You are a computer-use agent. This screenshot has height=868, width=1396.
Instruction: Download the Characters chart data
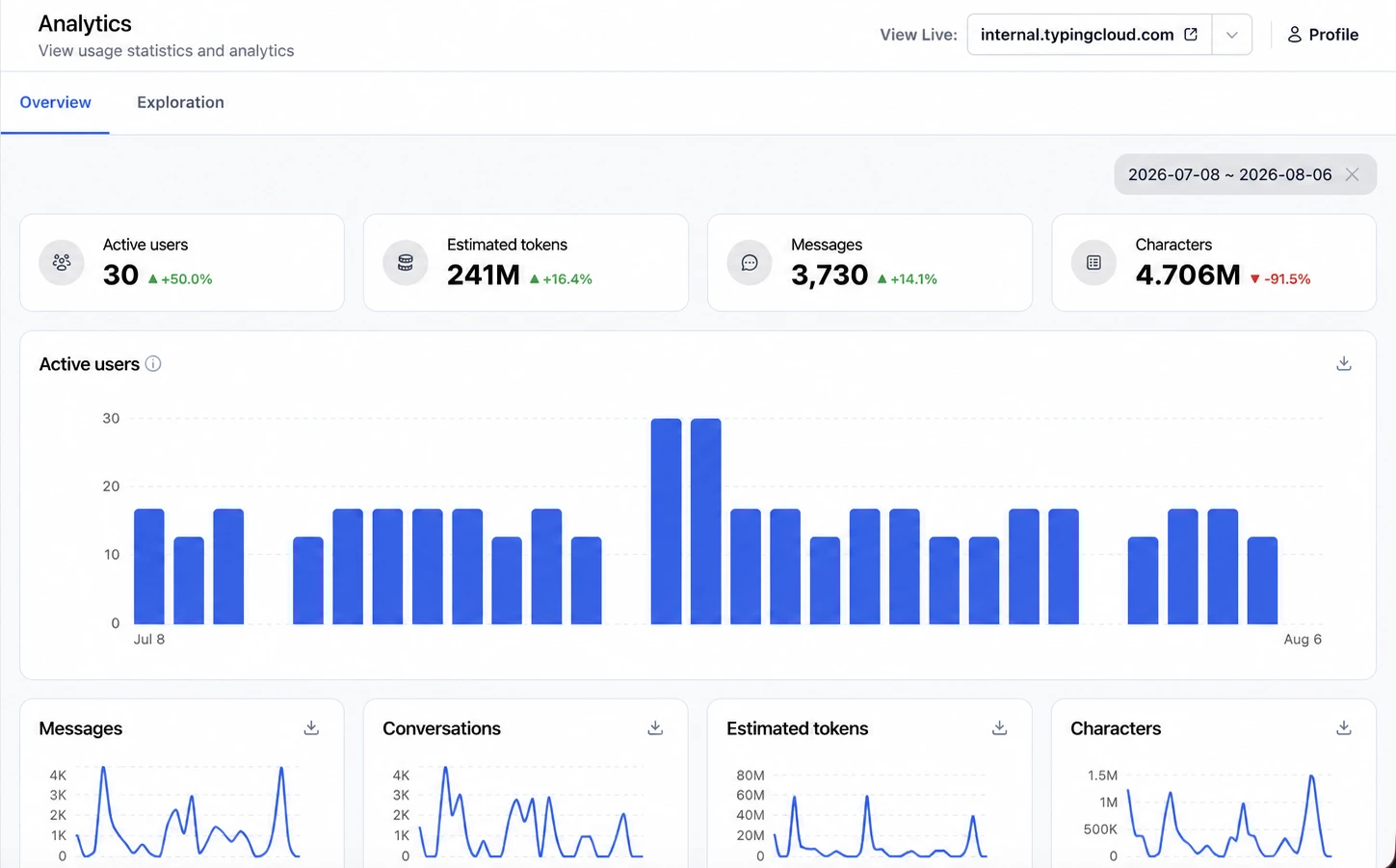pyautogui.click(x=1343, y=727)
